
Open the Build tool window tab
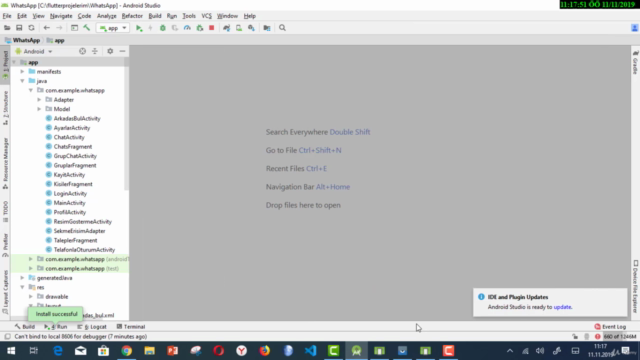click(x=24, y=327)
